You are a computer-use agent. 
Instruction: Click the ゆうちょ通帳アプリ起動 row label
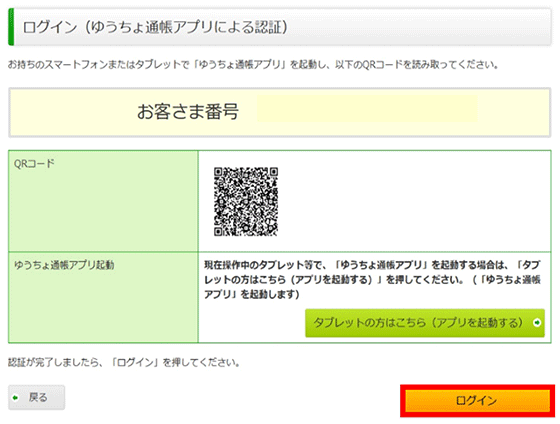pyautogui.click(x=64, y=265)
